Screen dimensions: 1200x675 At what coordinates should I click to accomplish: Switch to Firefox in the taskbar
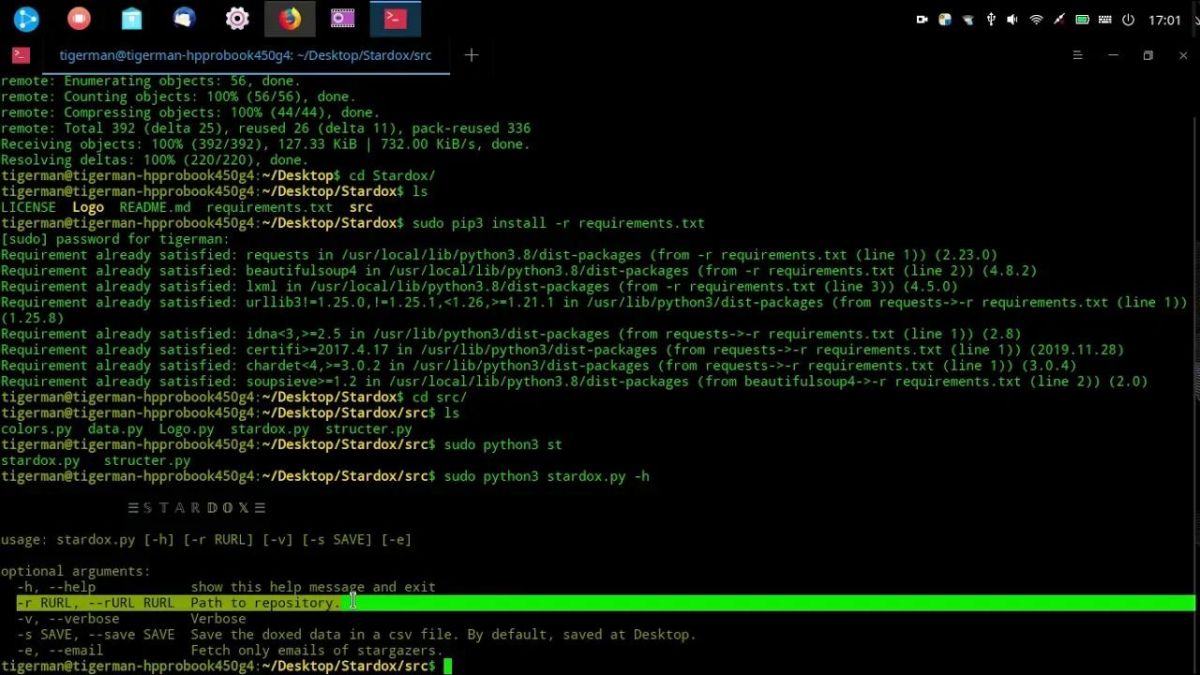290,18
